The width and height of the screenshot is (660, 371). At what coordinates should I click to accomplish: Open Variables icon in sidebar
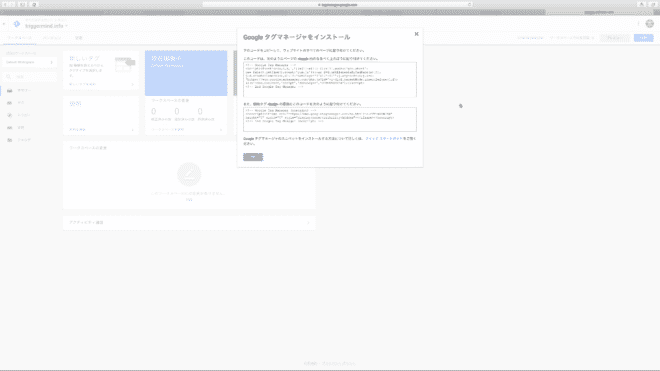[x=9, y=128]
